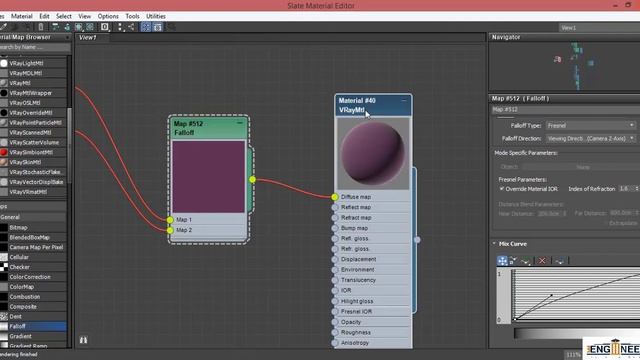Toggle Show Background in Preview icon
The height and width of the screenshot is (360, 640).
(x=90, y=27)
